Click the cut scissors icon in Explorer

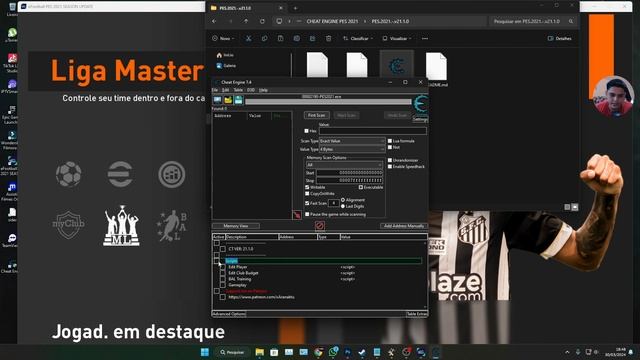248,38
